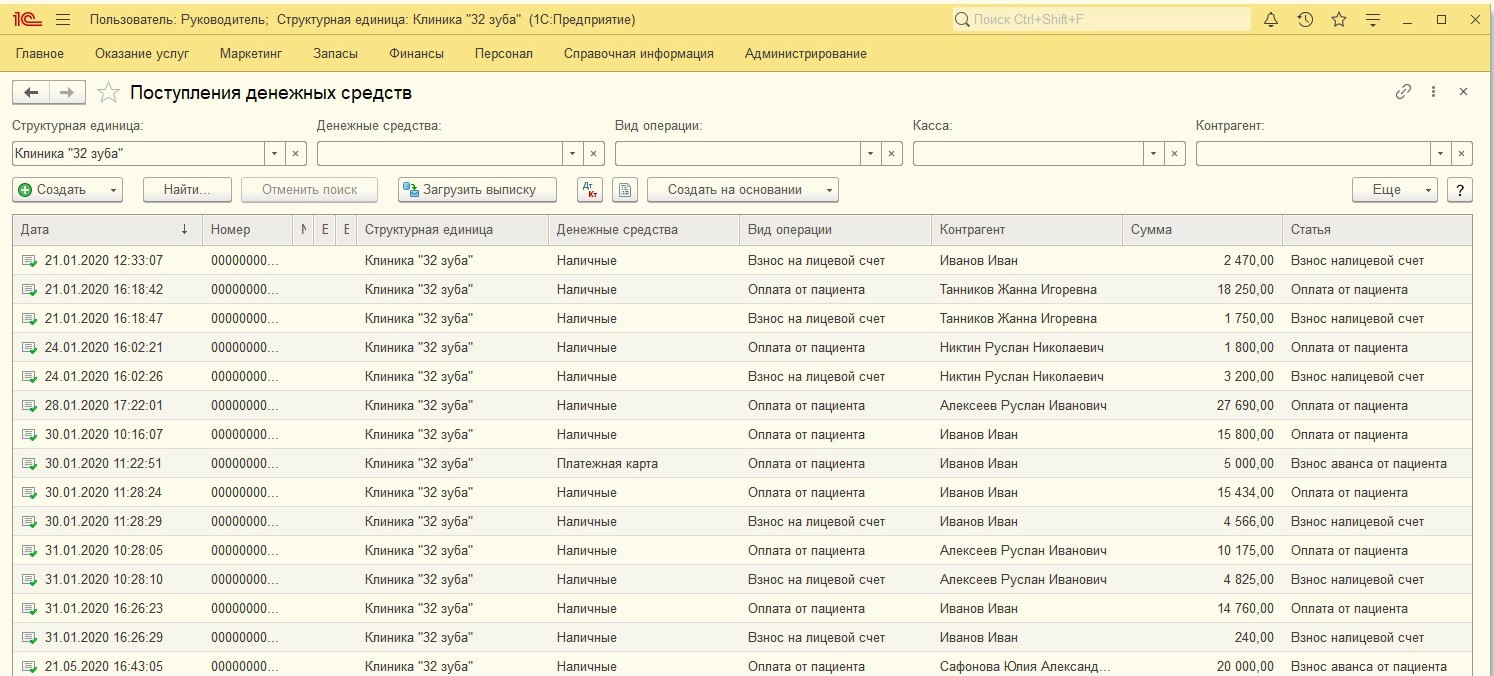Open the Финансы menu
1494x676 pixels.
[416, 54]
